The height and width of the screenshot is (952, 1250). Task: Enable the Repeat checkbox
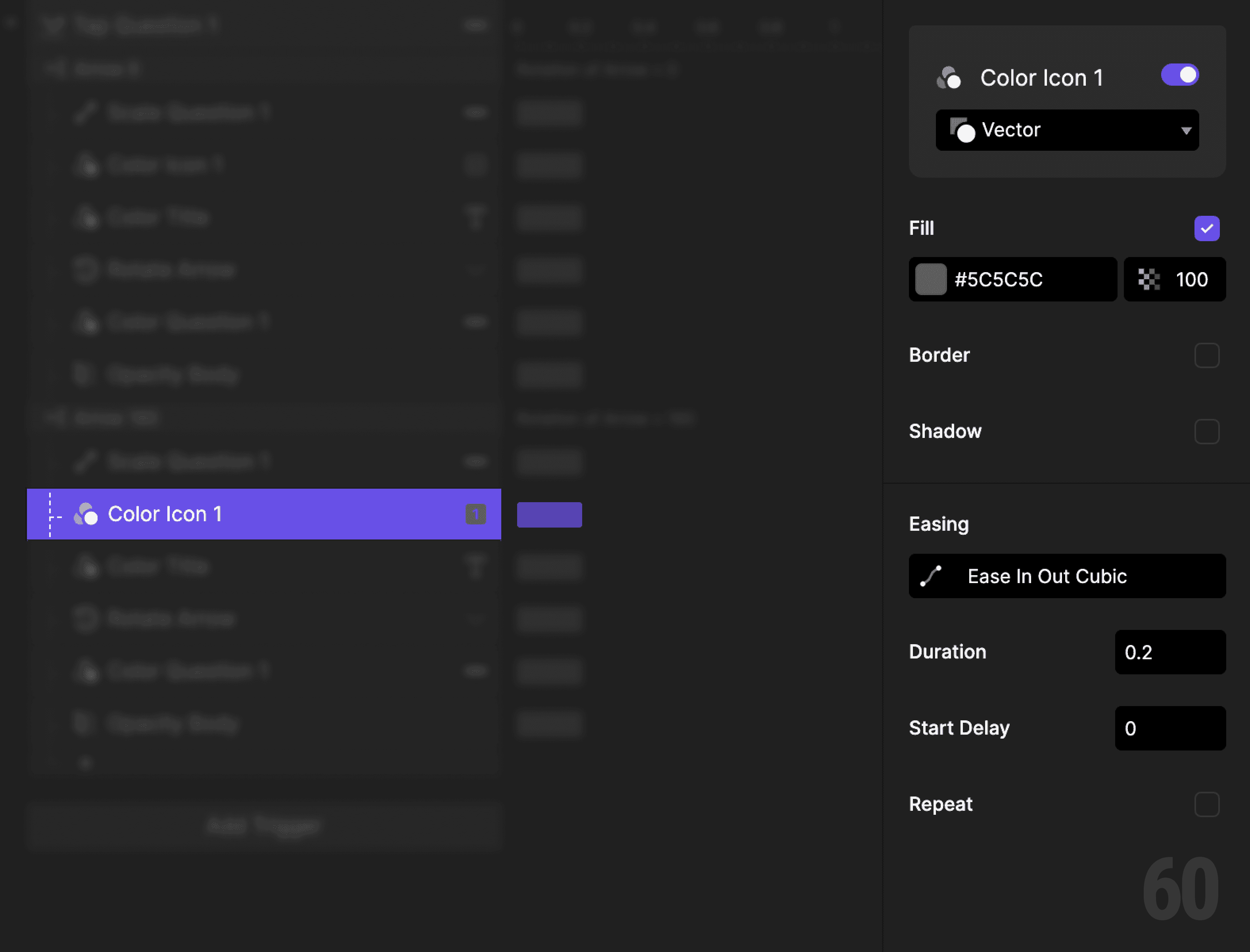[1207, 804]
